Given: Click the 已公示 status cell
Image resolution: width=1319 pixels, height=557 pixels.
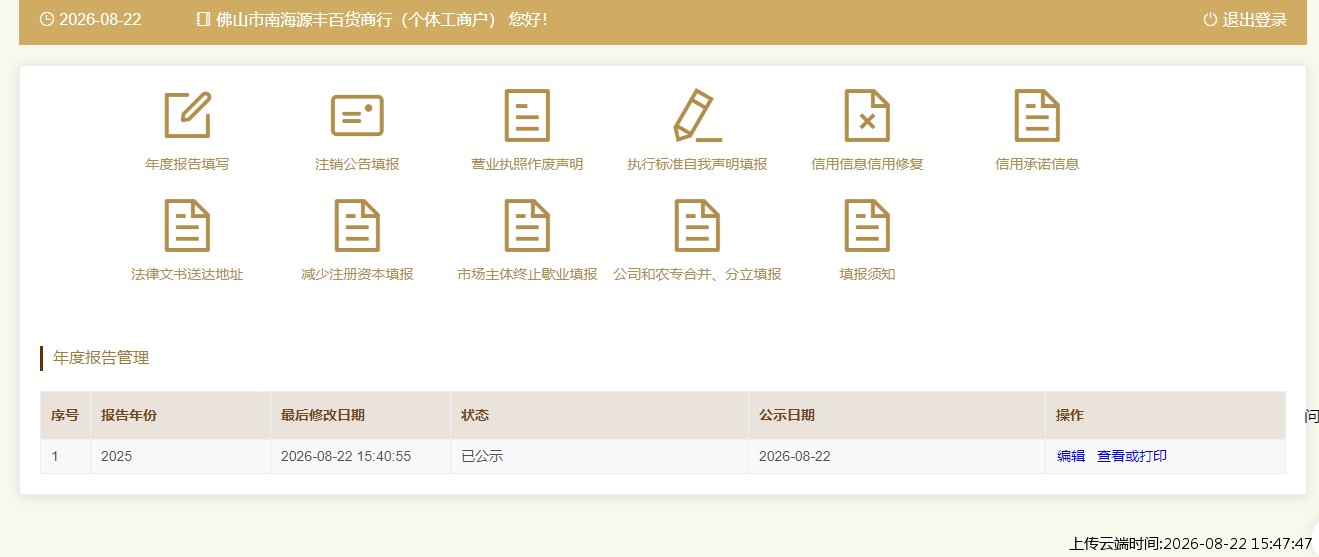Looking at the screenshot, I should pyautogui.click(x=599, y=456).
